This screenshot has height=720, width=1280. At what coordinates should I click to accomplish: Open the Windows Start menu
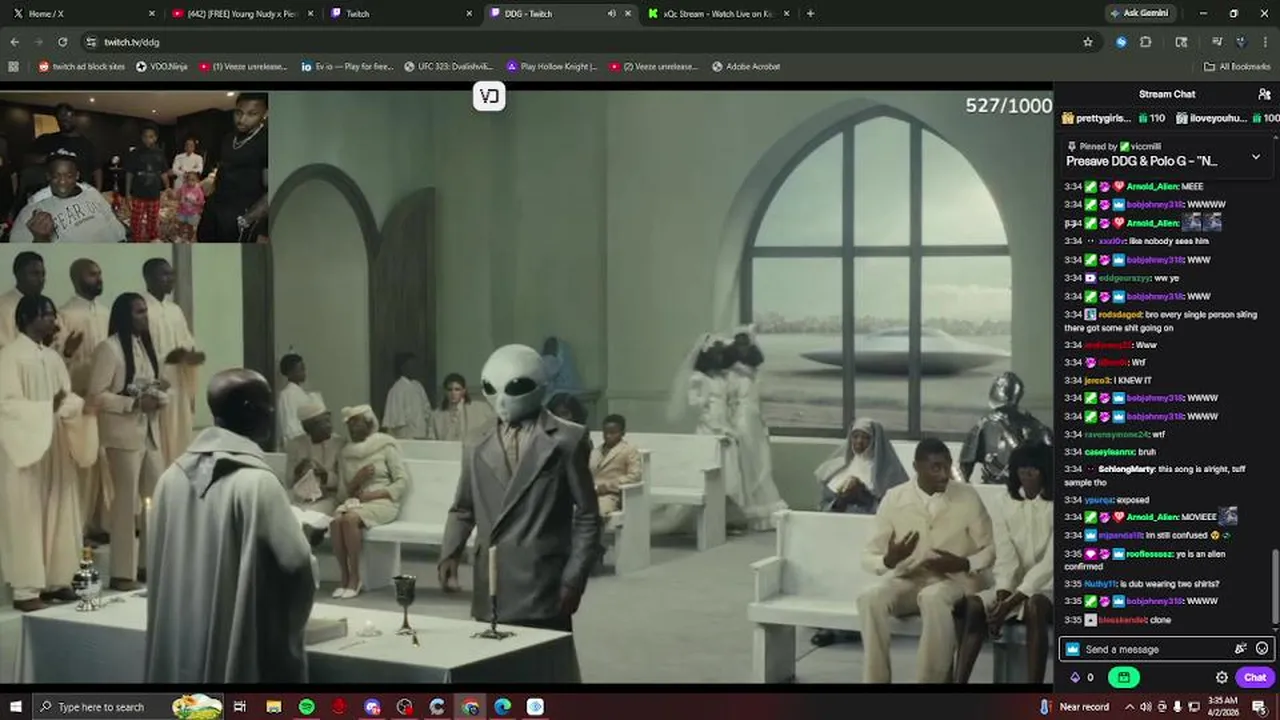click(x=15, y=706)
